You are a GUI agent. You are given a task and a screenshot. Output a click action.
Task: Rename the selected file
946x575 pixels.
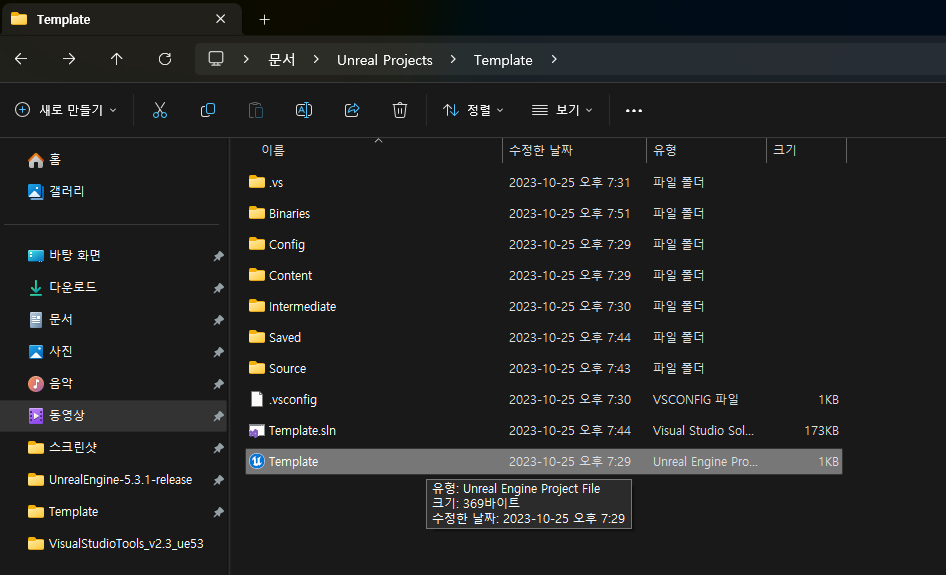(x=303, y=110)
